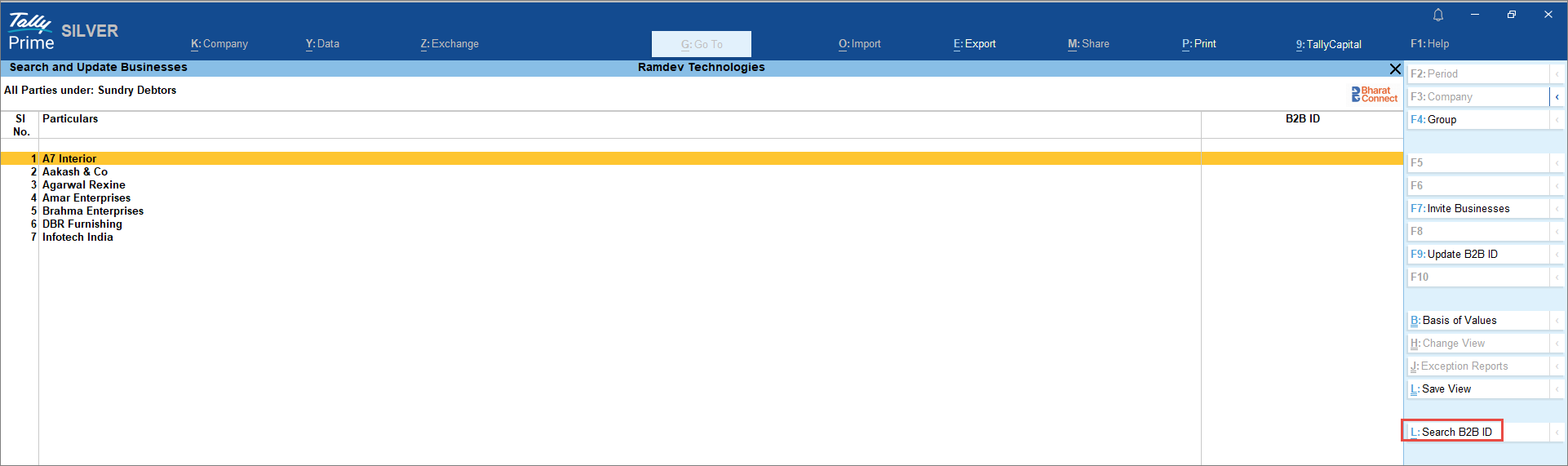Choose the Save View option
Image resolution: width=1568 pixels, height=466 pixels.
[1441, 389]
